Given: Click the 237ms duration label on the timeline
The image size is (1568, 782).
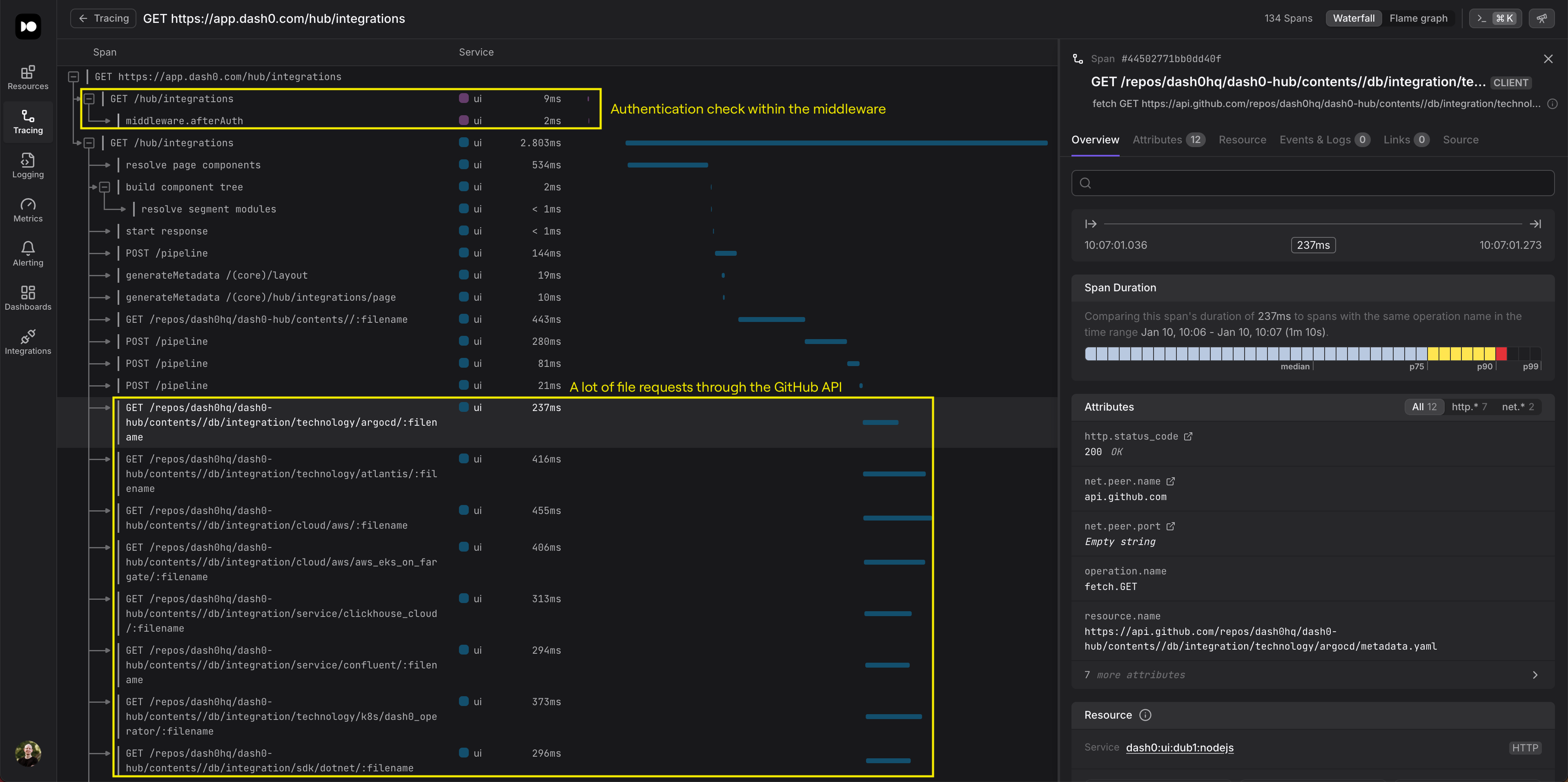Looking at the screenshot, I should [1313, 245].
